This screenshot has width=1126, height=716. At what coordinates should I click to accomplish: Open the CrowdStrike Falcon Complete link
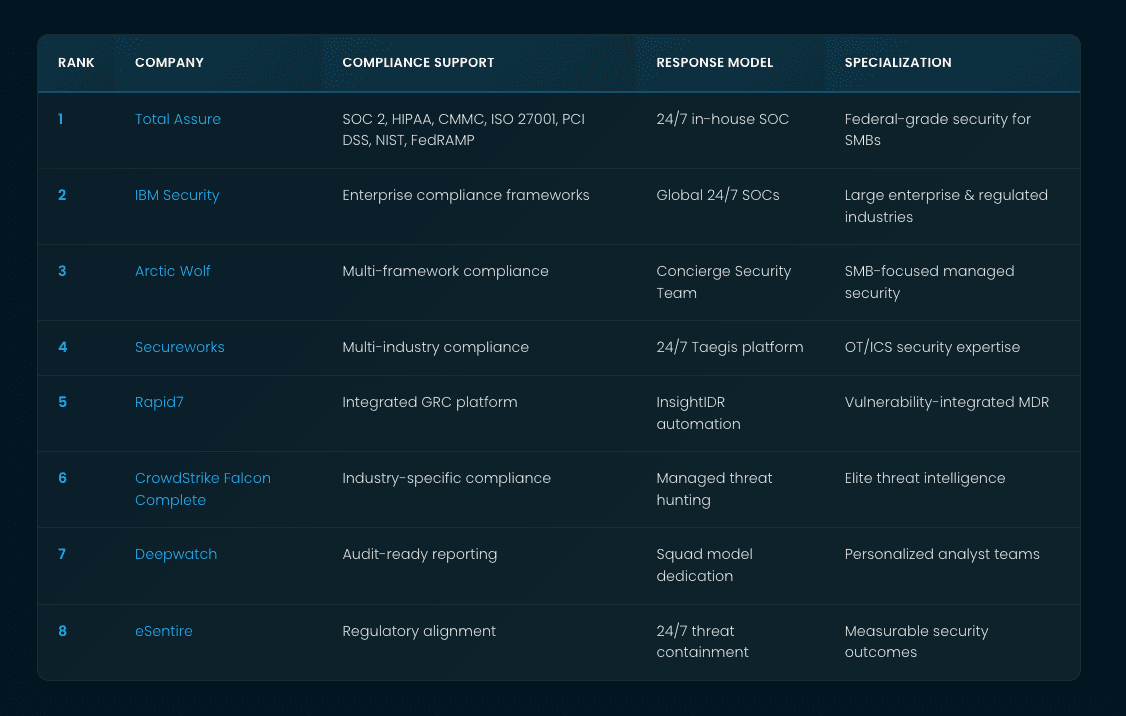[x=202, y=489]
